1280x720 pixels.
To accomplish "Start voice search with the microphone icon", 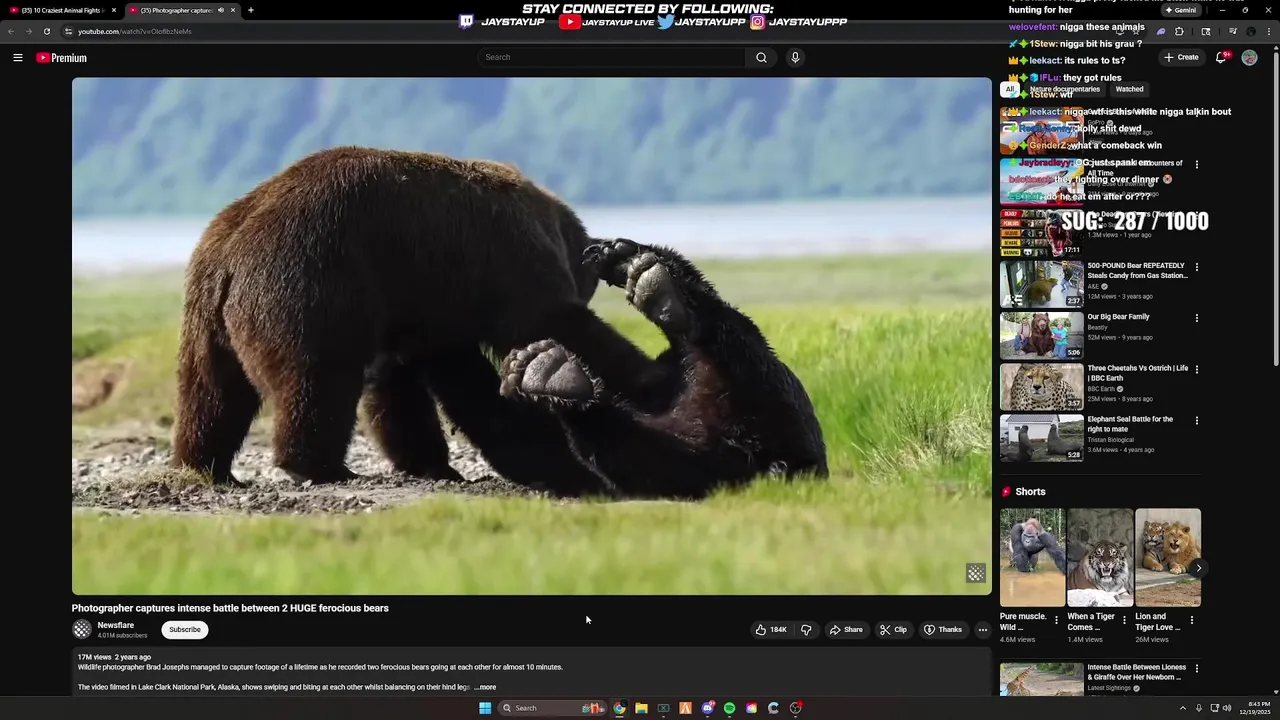I will tap(795, 57).
